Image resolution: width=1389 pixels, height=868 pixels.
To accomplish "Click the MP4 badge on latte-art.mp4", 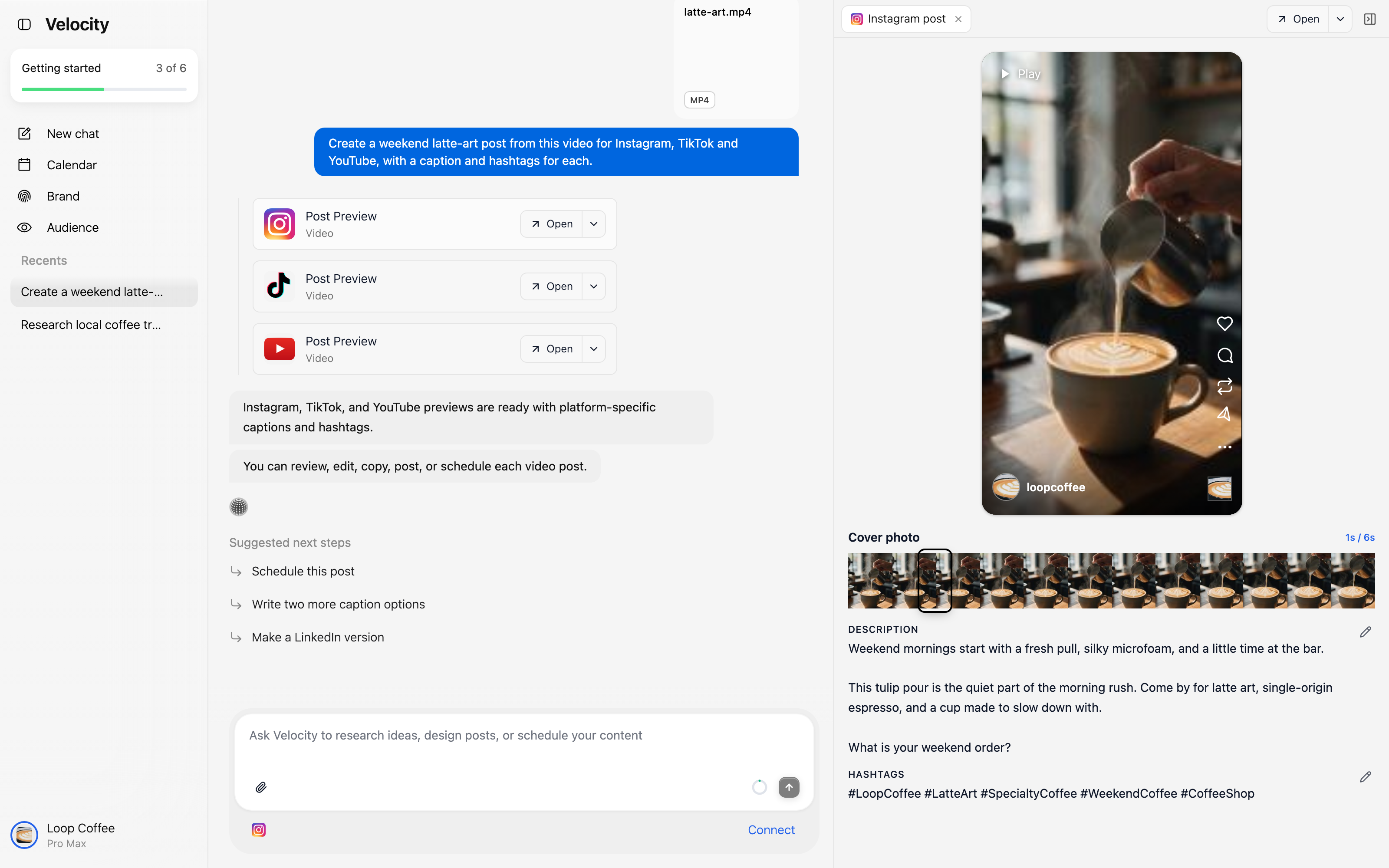I will pos(699,100).
